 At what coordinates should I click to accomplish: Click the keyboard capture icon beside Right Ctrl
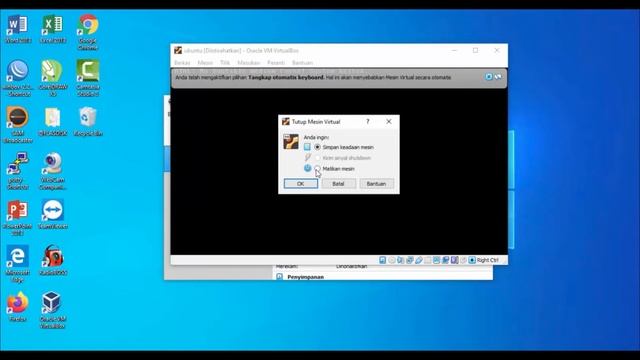point(472,260)
